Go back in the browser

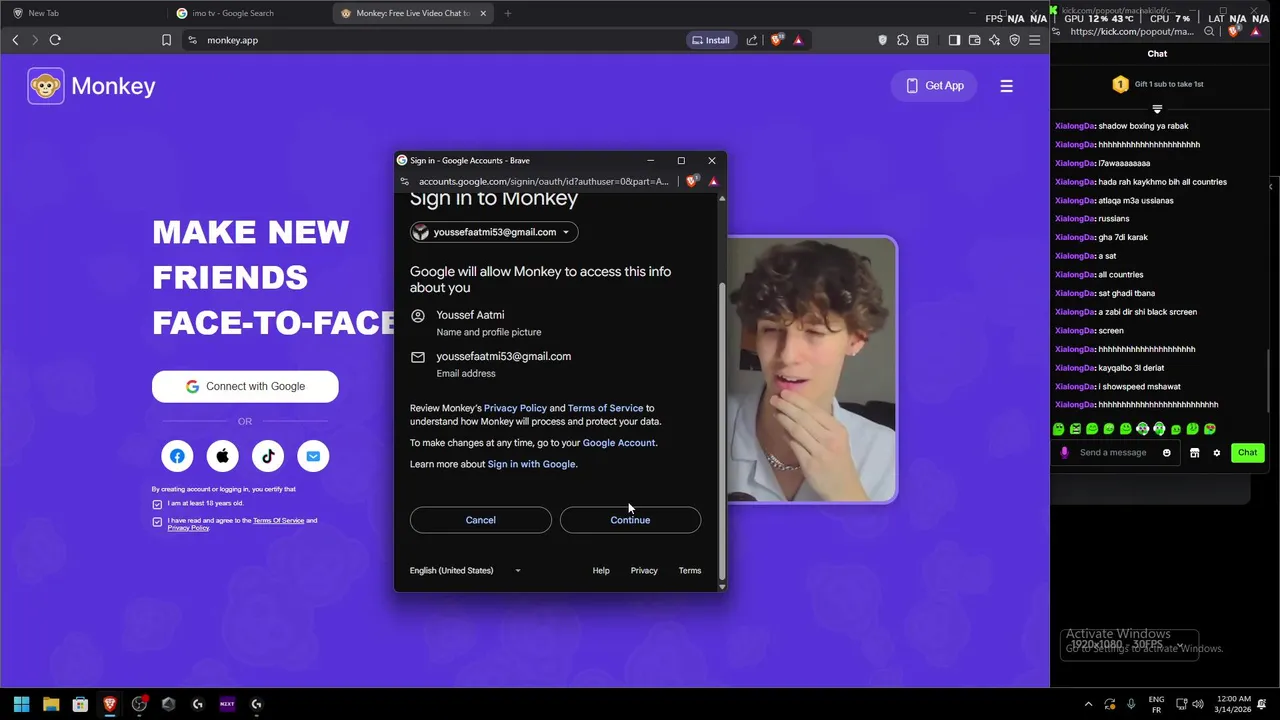(x=15, y=40)
